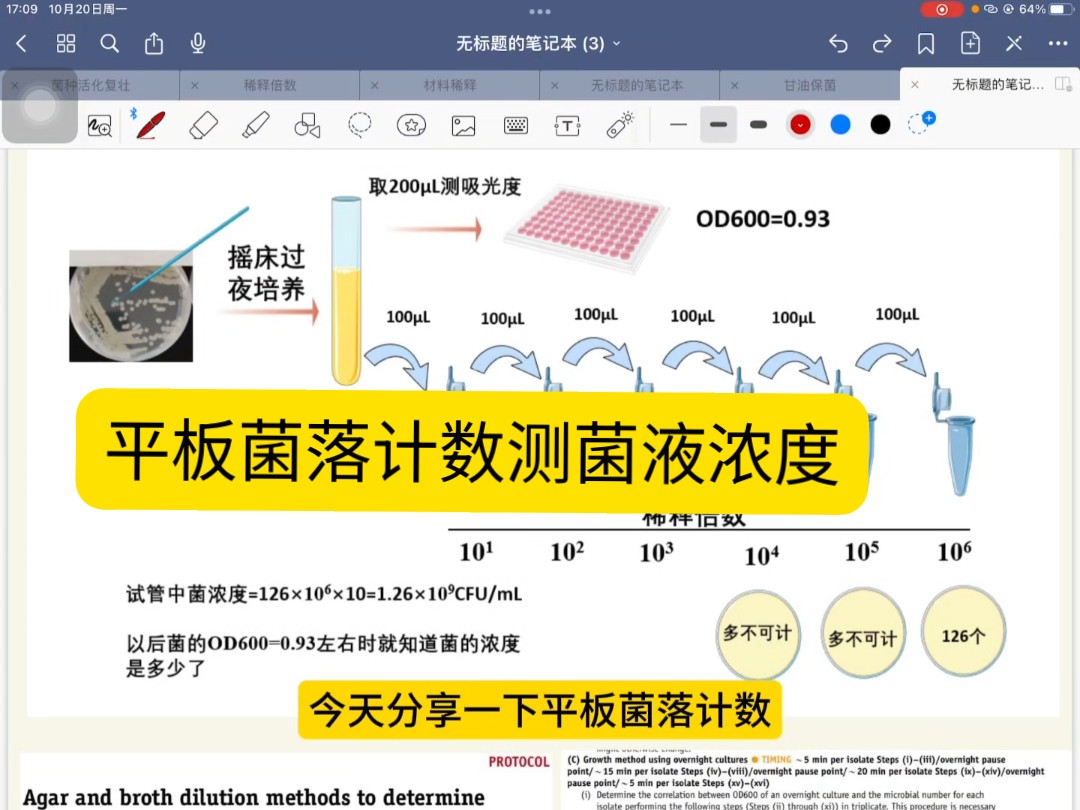The image size is (1080, 810).
Task: Switch to the 稀释倍数 tab
Action: click(x=270, y=85)
